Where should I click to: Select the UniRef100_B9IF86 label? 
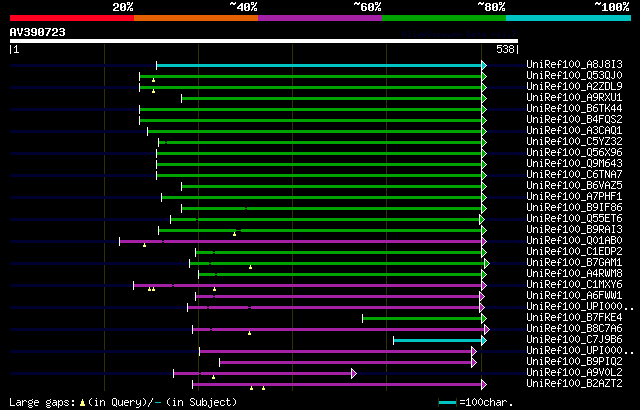click(x=574, y=208)
